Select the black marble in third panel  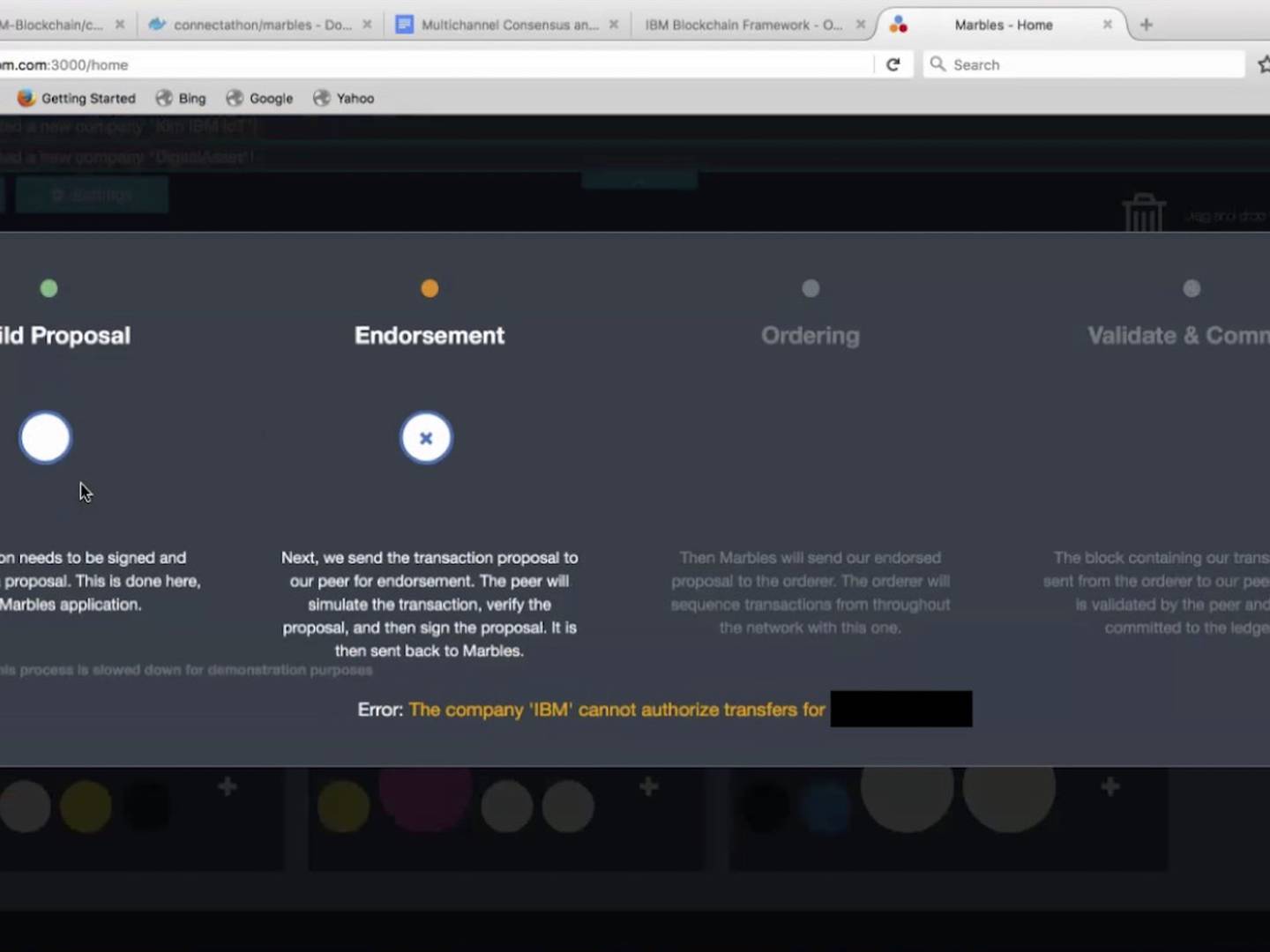764,807
